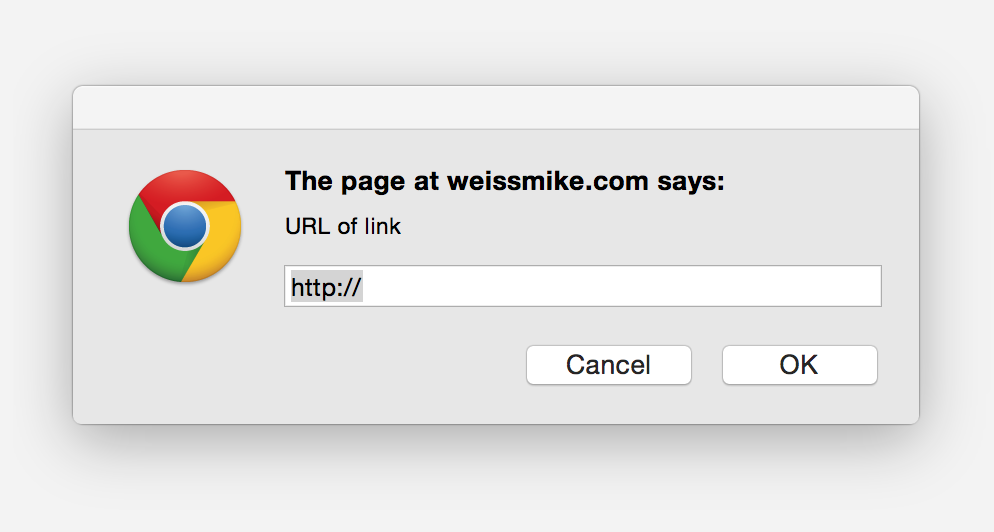Screen dimensions: 994x532
Task: Click the "The page at weissmike.com says:" heading
Action: (504, 182)
